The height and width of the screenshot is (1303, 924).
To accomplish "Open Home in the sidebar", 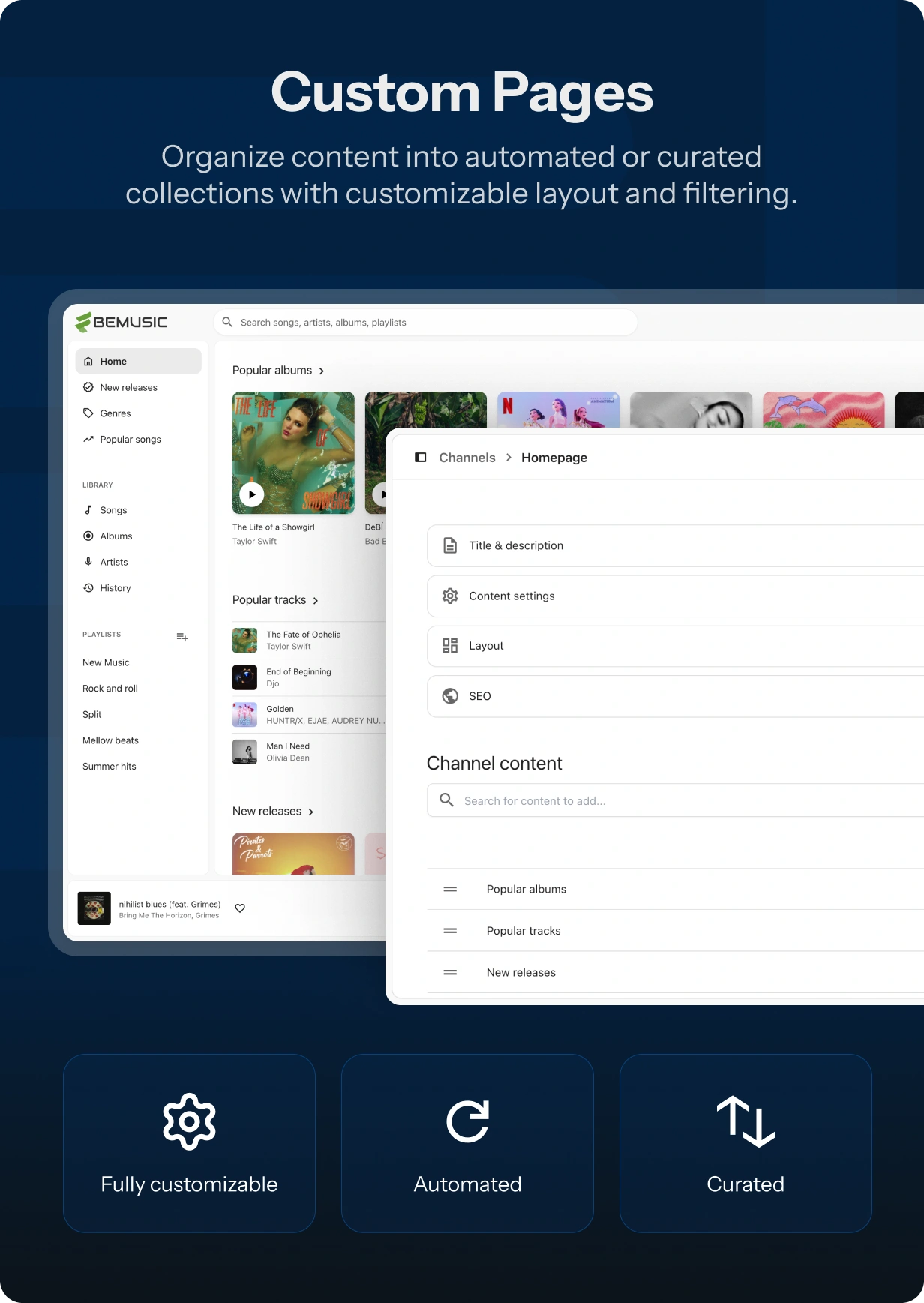I will pos(138,361).
